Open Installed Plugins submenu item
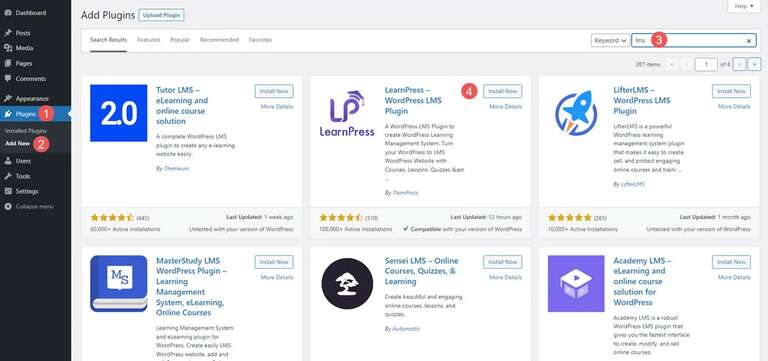Screen dimensions: 768x361 pyautogui.click(x=26, y=131)
